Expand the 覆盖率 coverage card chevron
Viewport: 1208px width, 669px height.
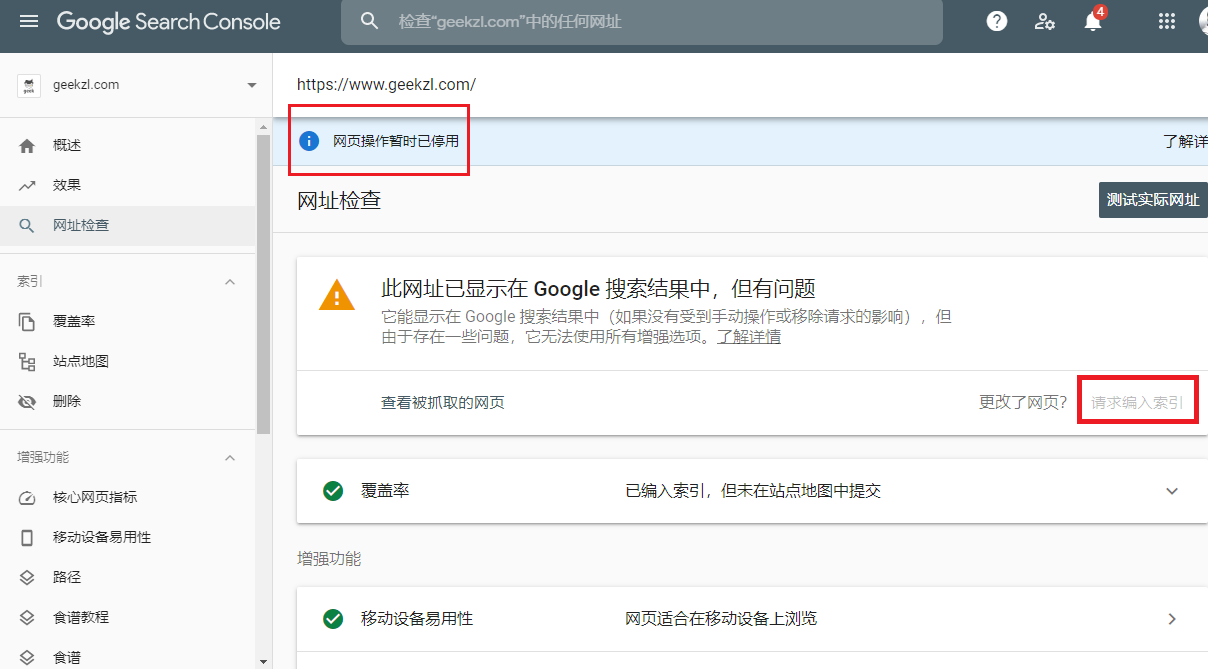click(1172, 491)
